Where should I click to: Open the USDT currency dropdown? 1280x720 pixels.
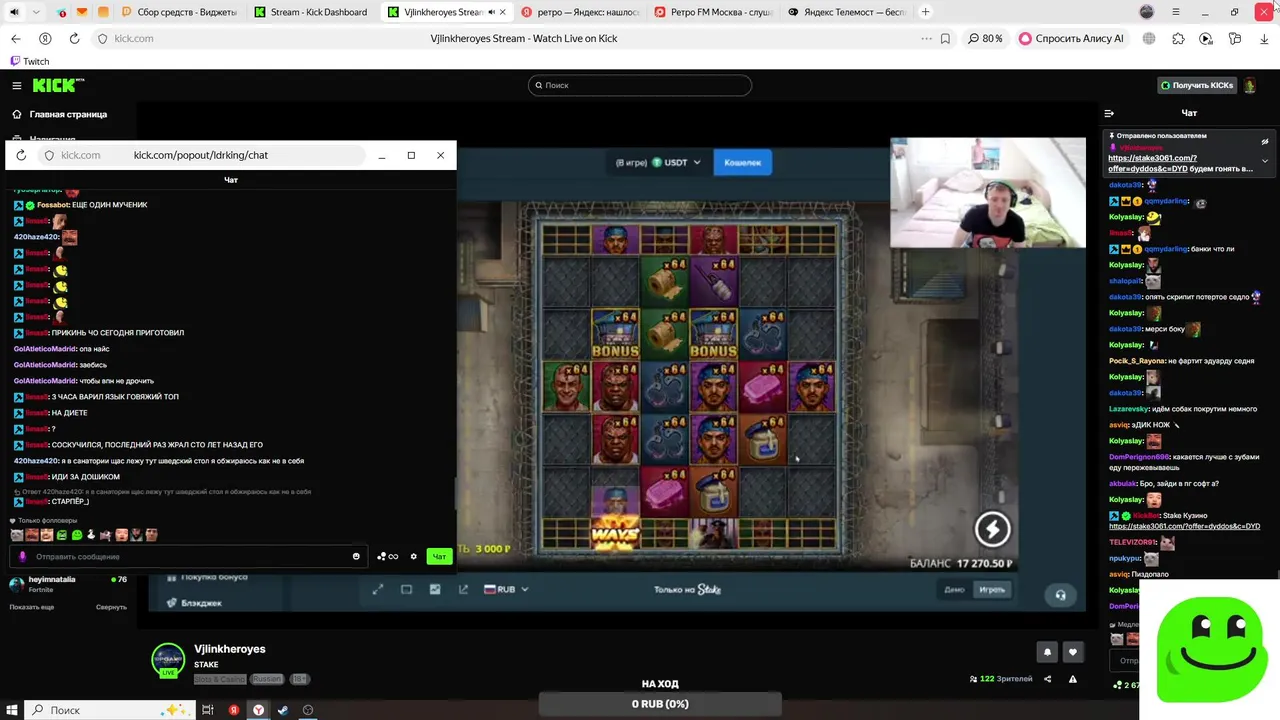677,162
